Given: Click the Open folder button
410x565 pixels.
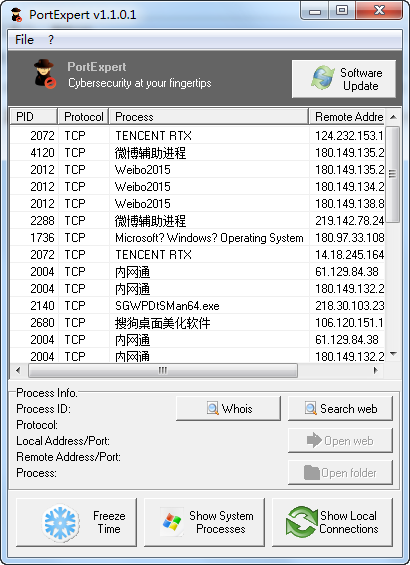Looking at the screenshot, I should [x=340, y=472].
